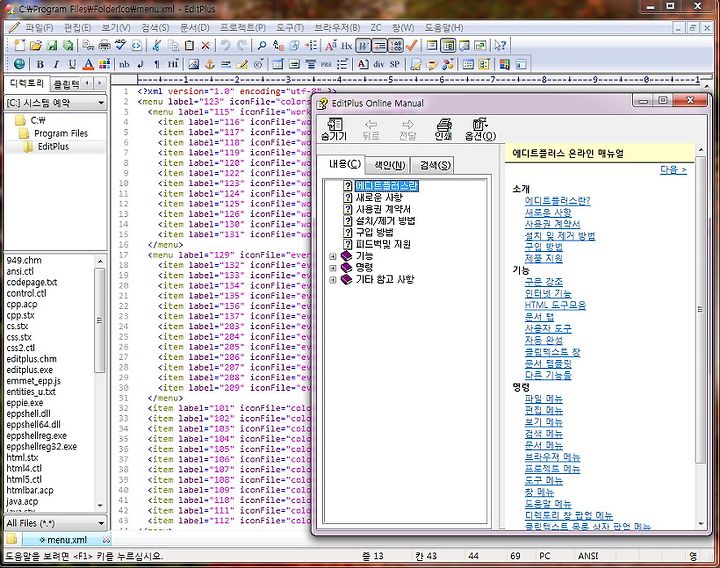720x568 pixels.
Task: Click the Undo arrow icon
Action: click(225, 45)
